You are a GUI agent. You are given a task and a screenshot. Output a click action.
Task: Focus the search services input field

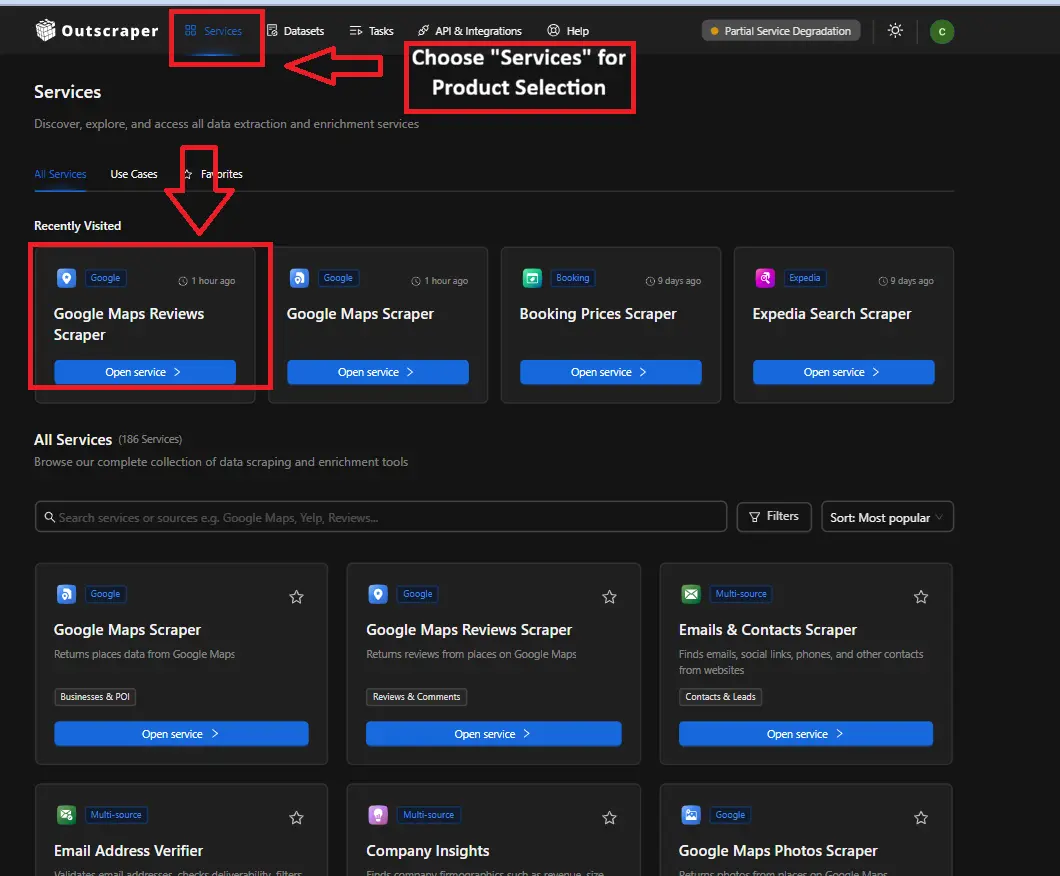[380, 517]
